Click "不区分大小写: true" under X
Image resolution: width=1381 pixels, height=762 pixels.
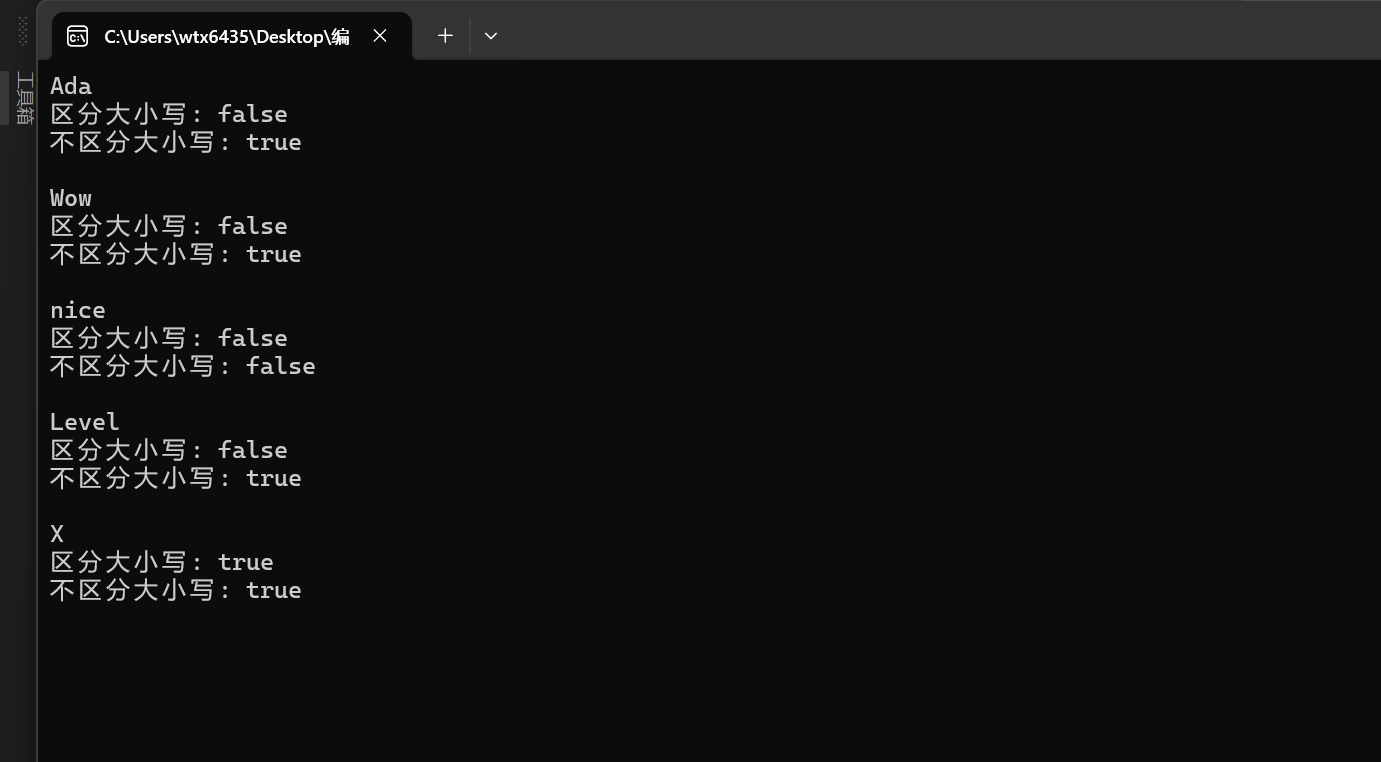click(x=176, y=590)
